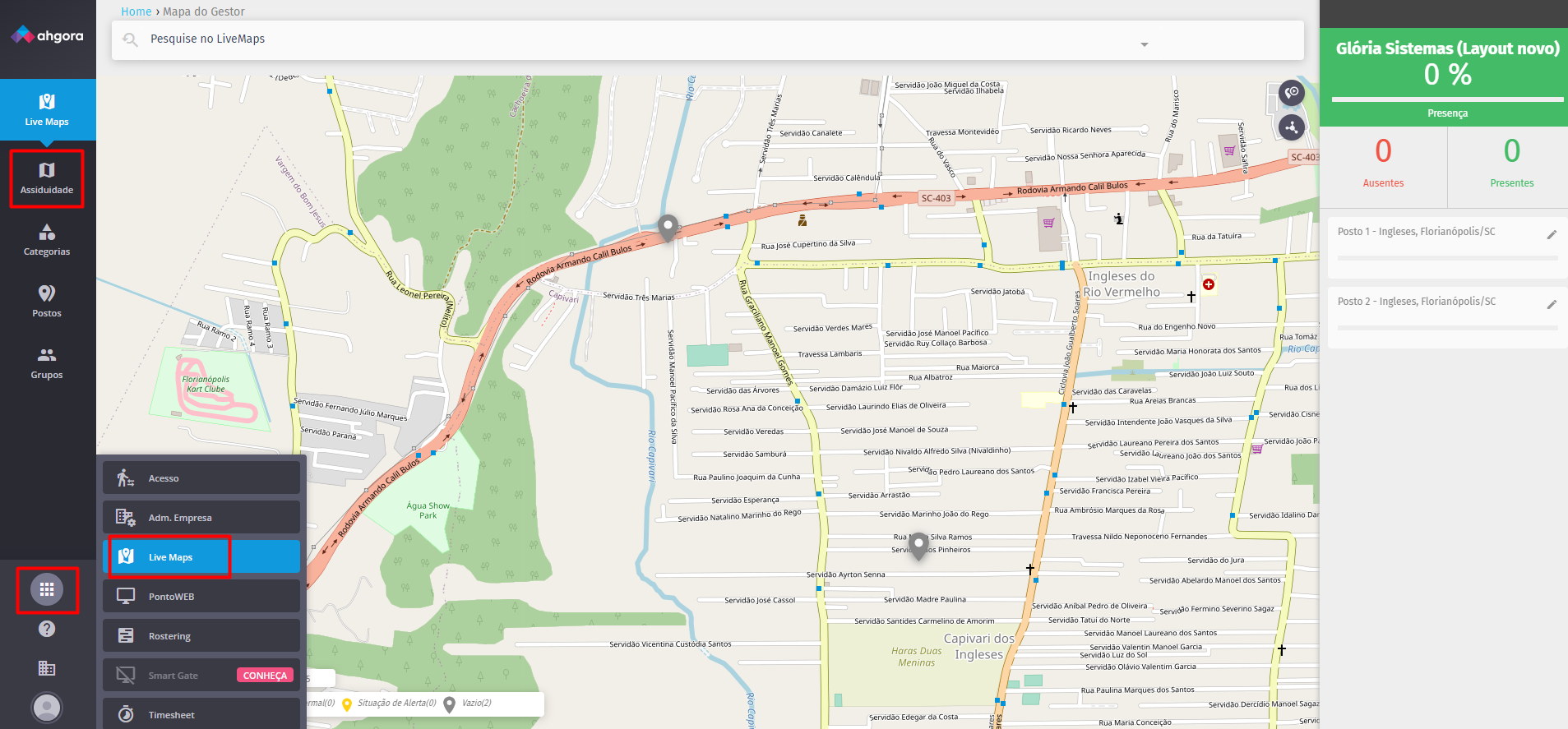1568x729 pixels.
Task: Click the Posto 1 progress bar
Action: pos(1448,258)
